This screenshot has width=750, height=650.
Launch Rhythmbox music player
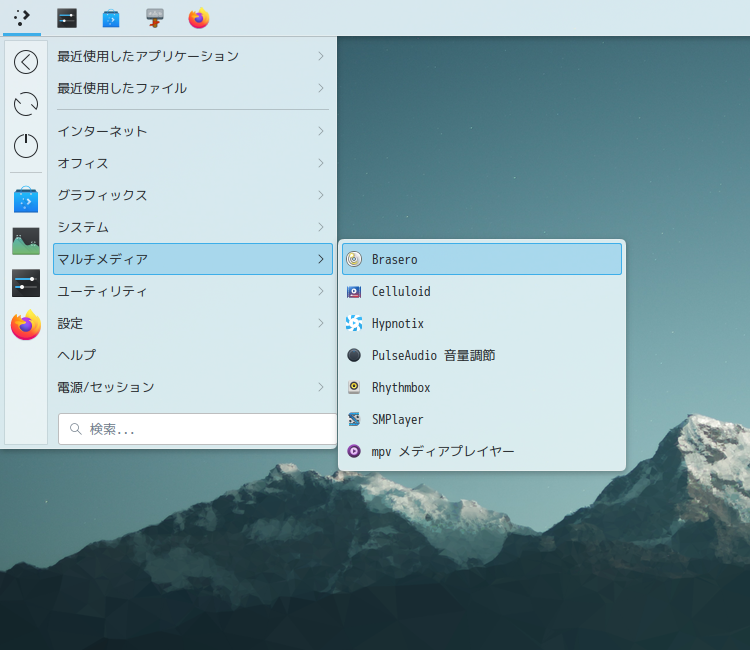482,387
